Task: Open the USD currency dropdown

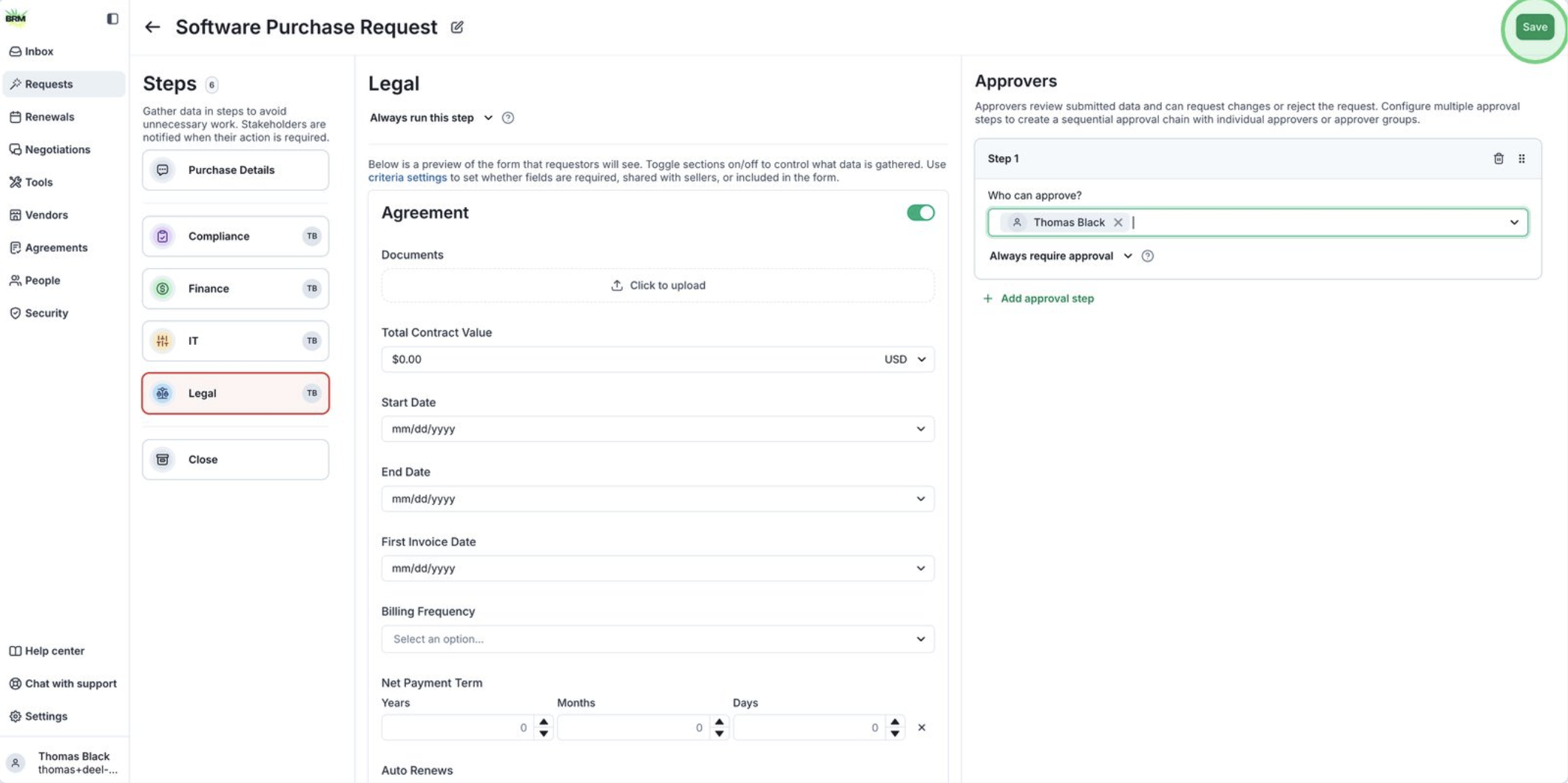Action: (x=905, y=359)
